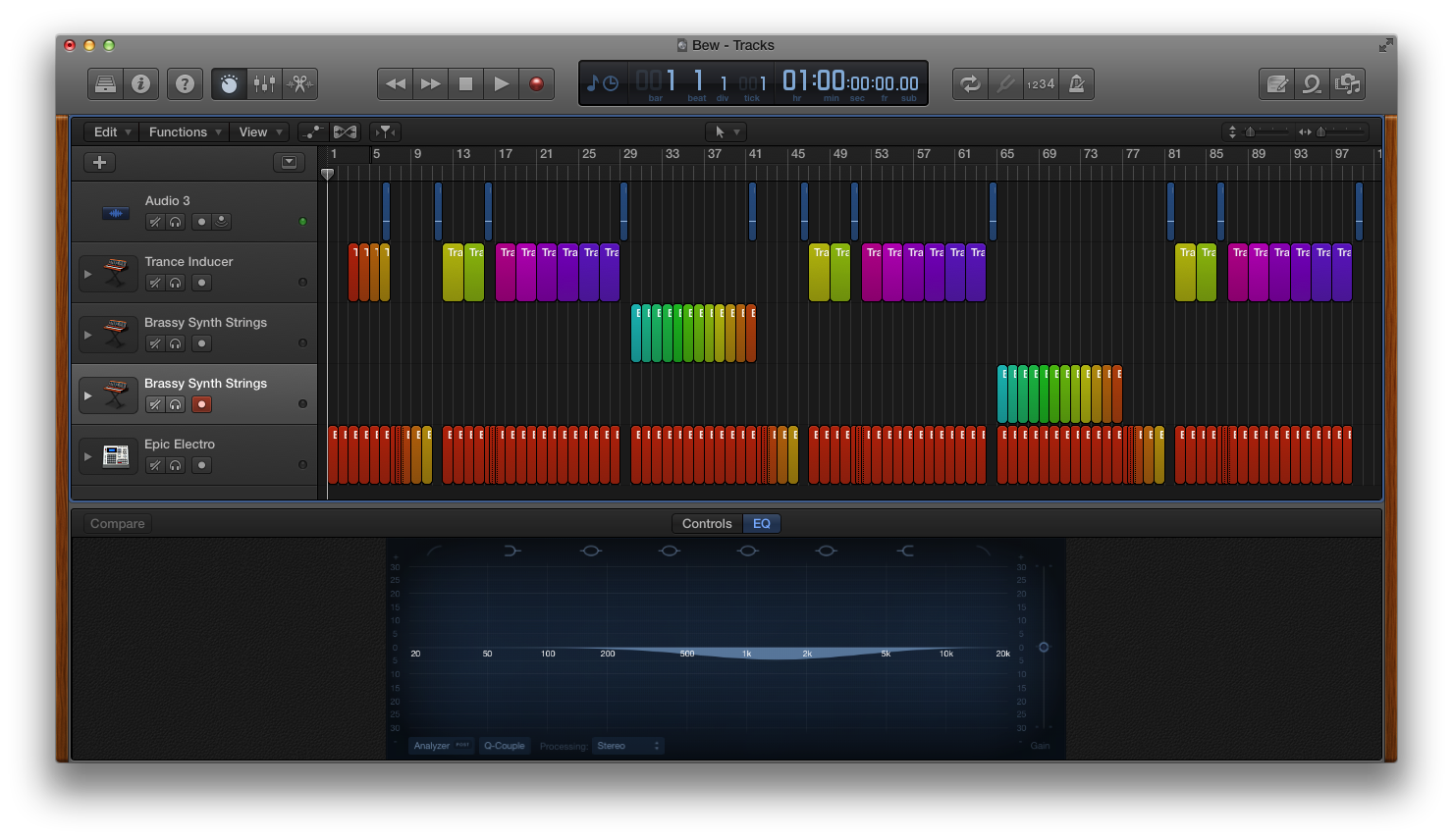Solo the Epic Electro track
The height and width of the screenshot is (840, 1453).
[176, 465]
